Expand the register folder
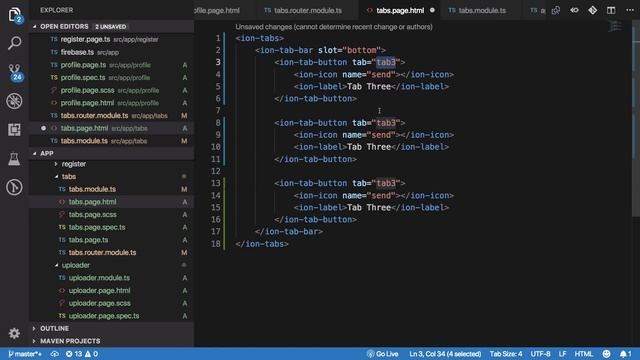This screenshot has height=360, width=640. (x=73, y=164)
